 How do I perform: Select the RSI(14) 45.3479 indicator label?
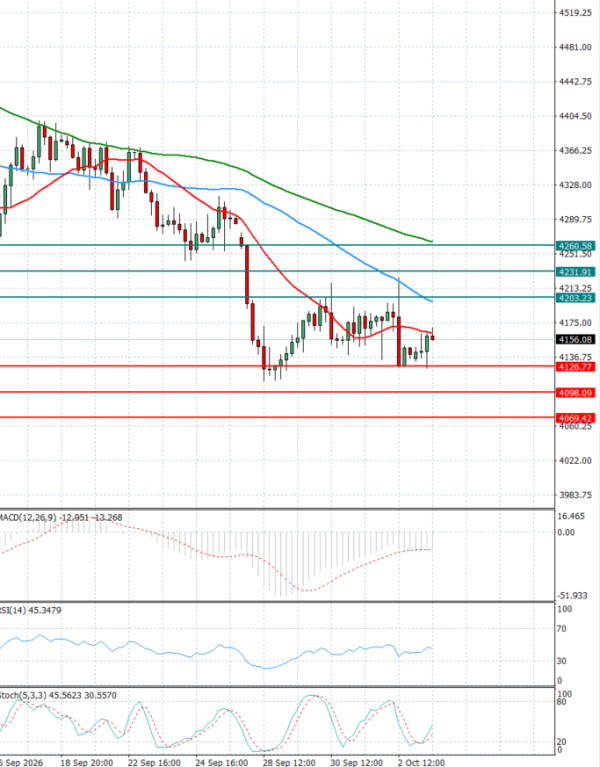click(30, 610)
